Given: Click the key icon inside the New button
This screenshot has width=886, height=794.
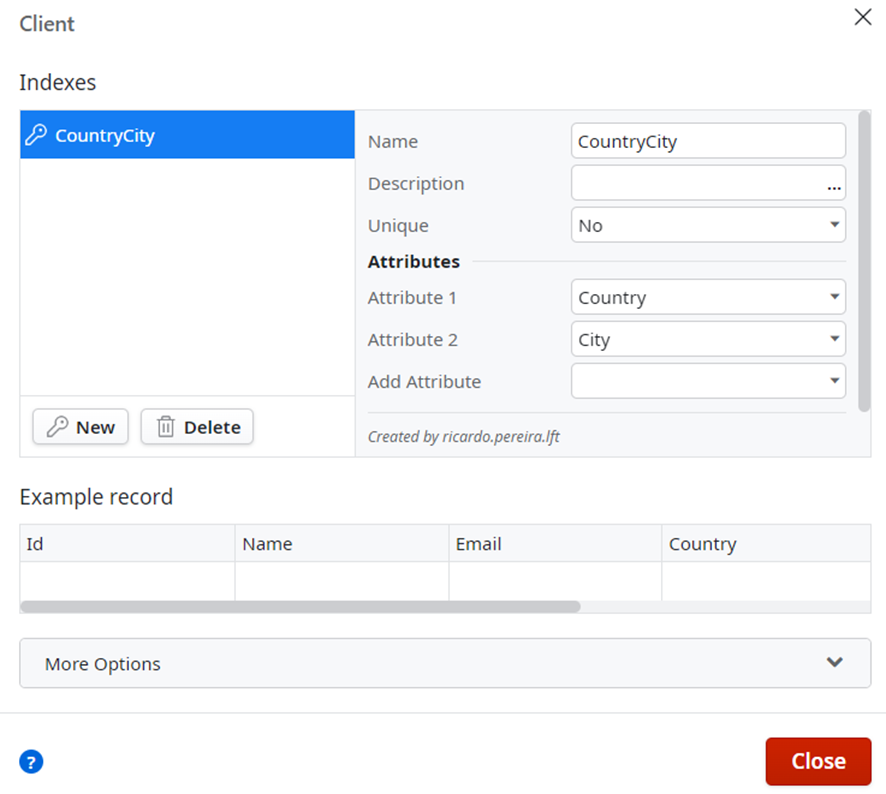Looking at the screenshot, I should (x=56, y=427).
